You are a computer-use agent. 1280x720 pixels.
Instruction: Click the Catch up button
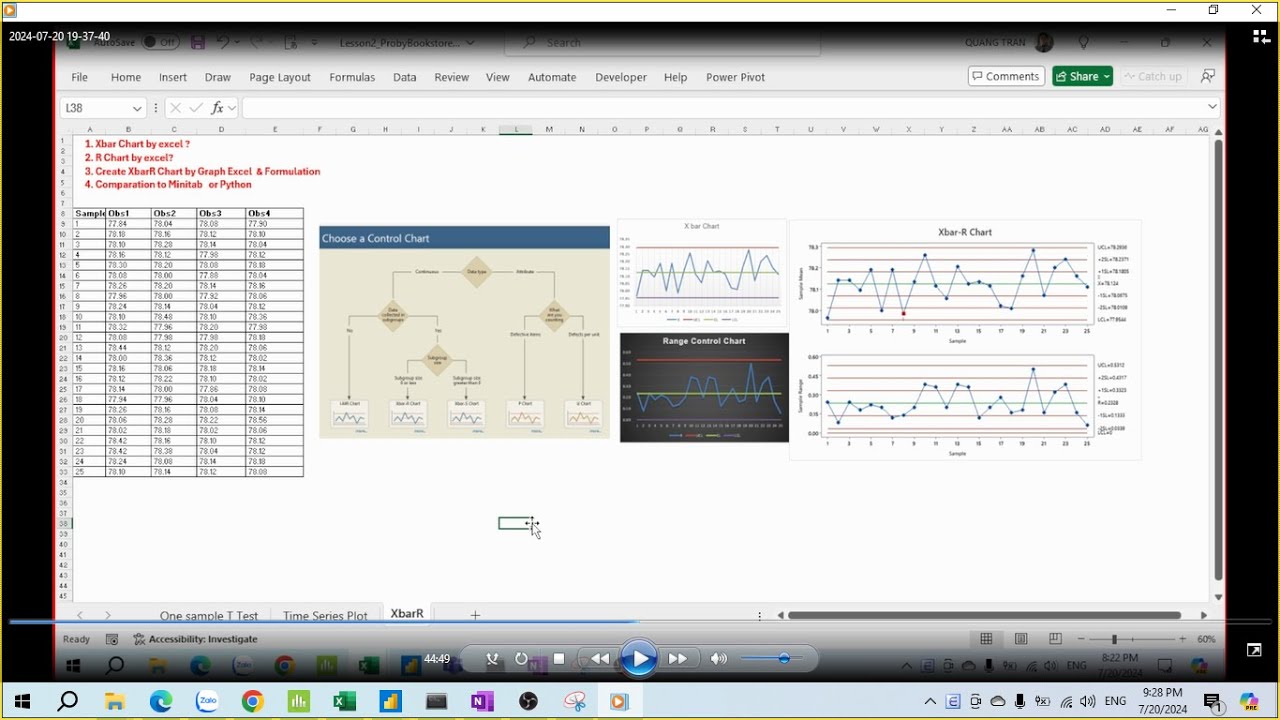click(x=1151, y=76)
